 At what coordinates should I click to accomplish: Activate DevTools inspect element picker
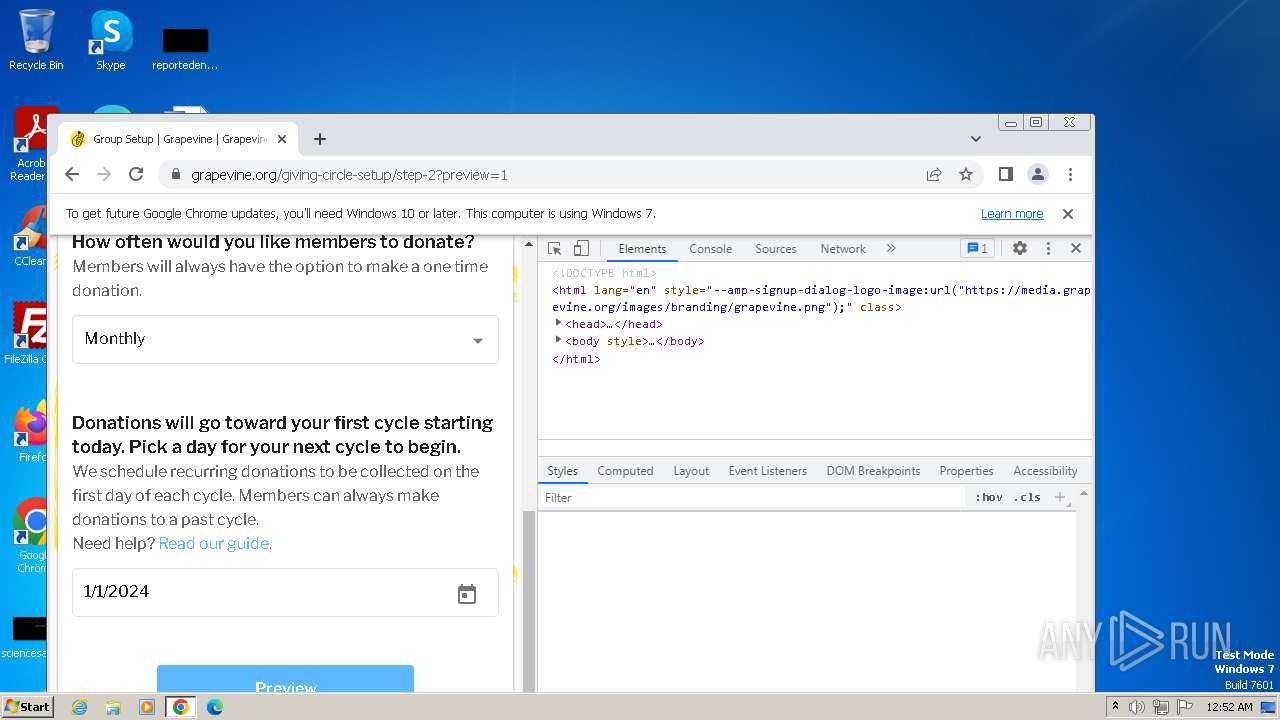point(555,249)
